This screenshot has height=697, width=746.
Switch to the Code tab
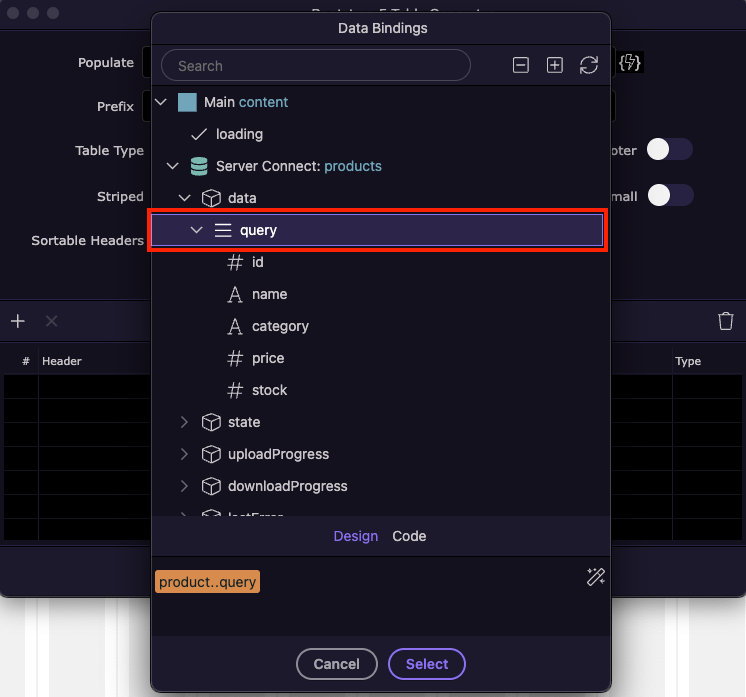coord(409,536)
